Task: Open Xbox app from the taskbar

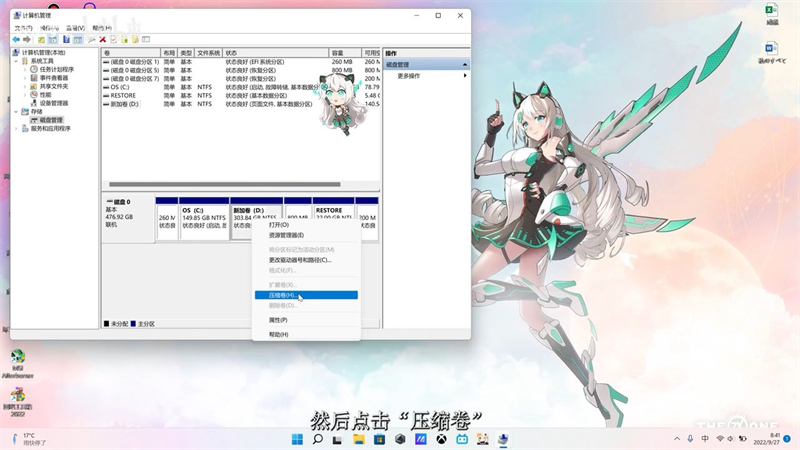Action: coord(441,439)
